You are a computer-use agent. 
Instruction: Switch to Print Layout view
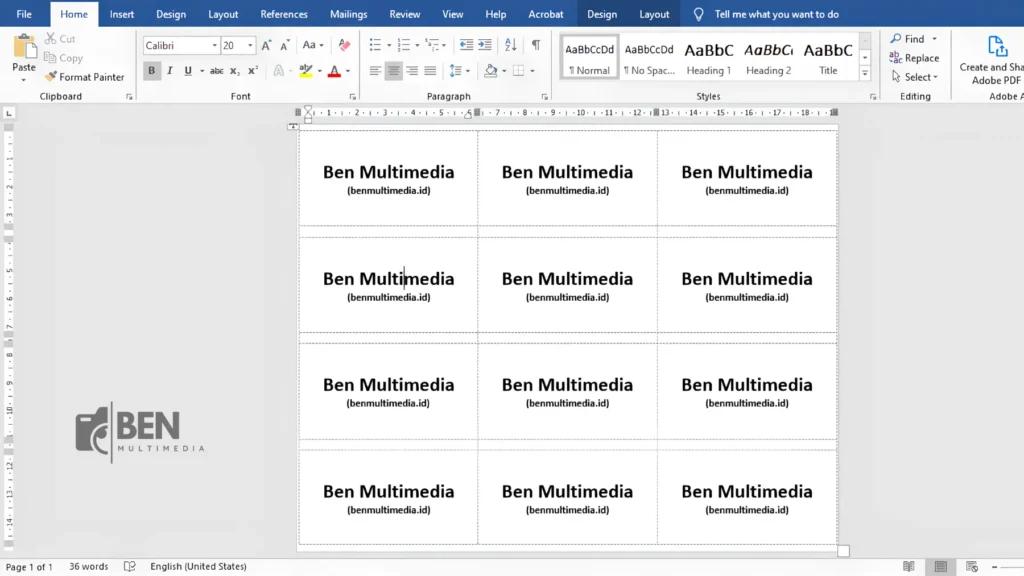tap(940, 566)
